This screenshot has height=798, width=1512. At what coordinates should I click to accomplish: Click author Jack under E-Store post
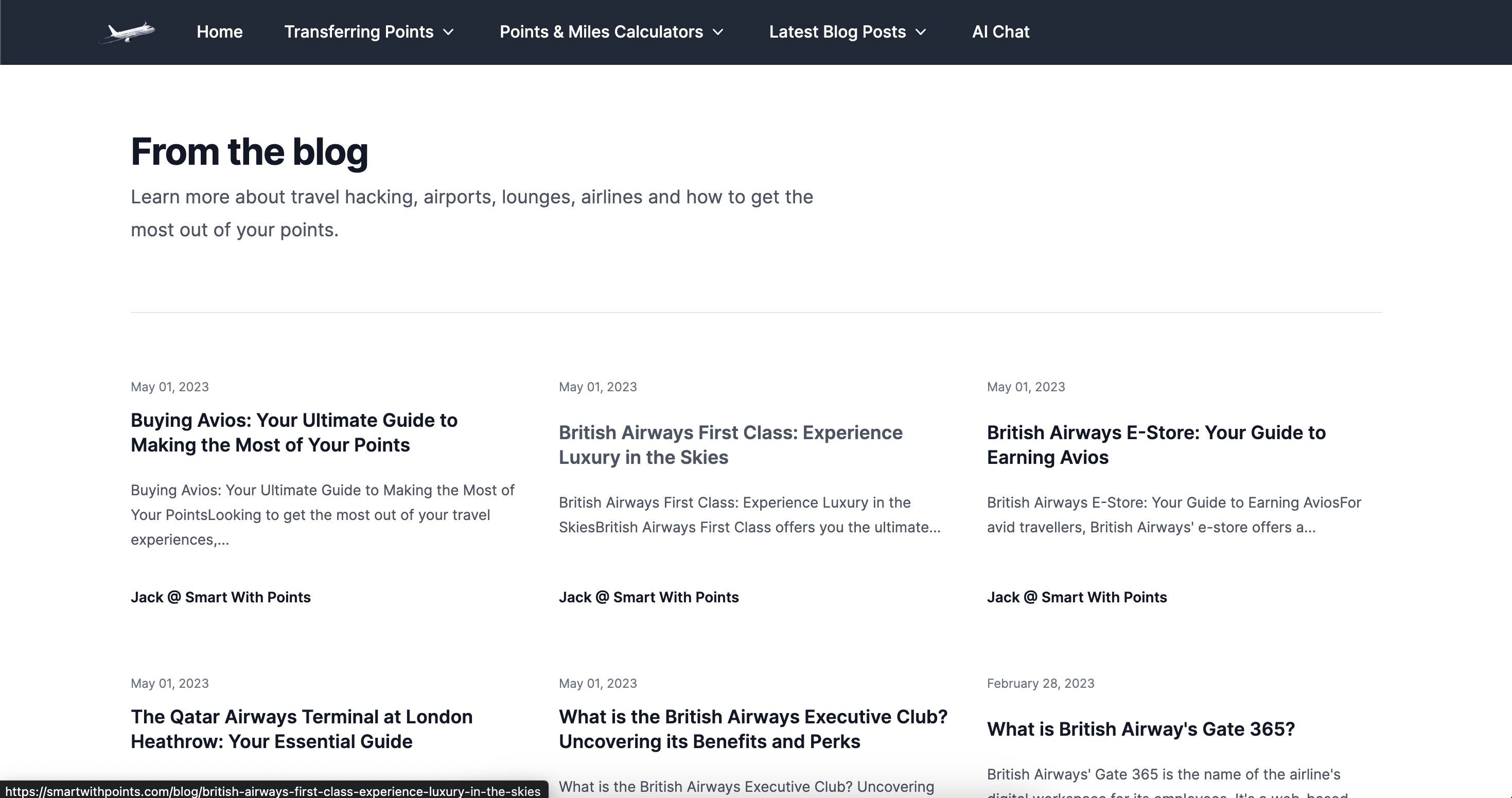(x=1077, y=597)
